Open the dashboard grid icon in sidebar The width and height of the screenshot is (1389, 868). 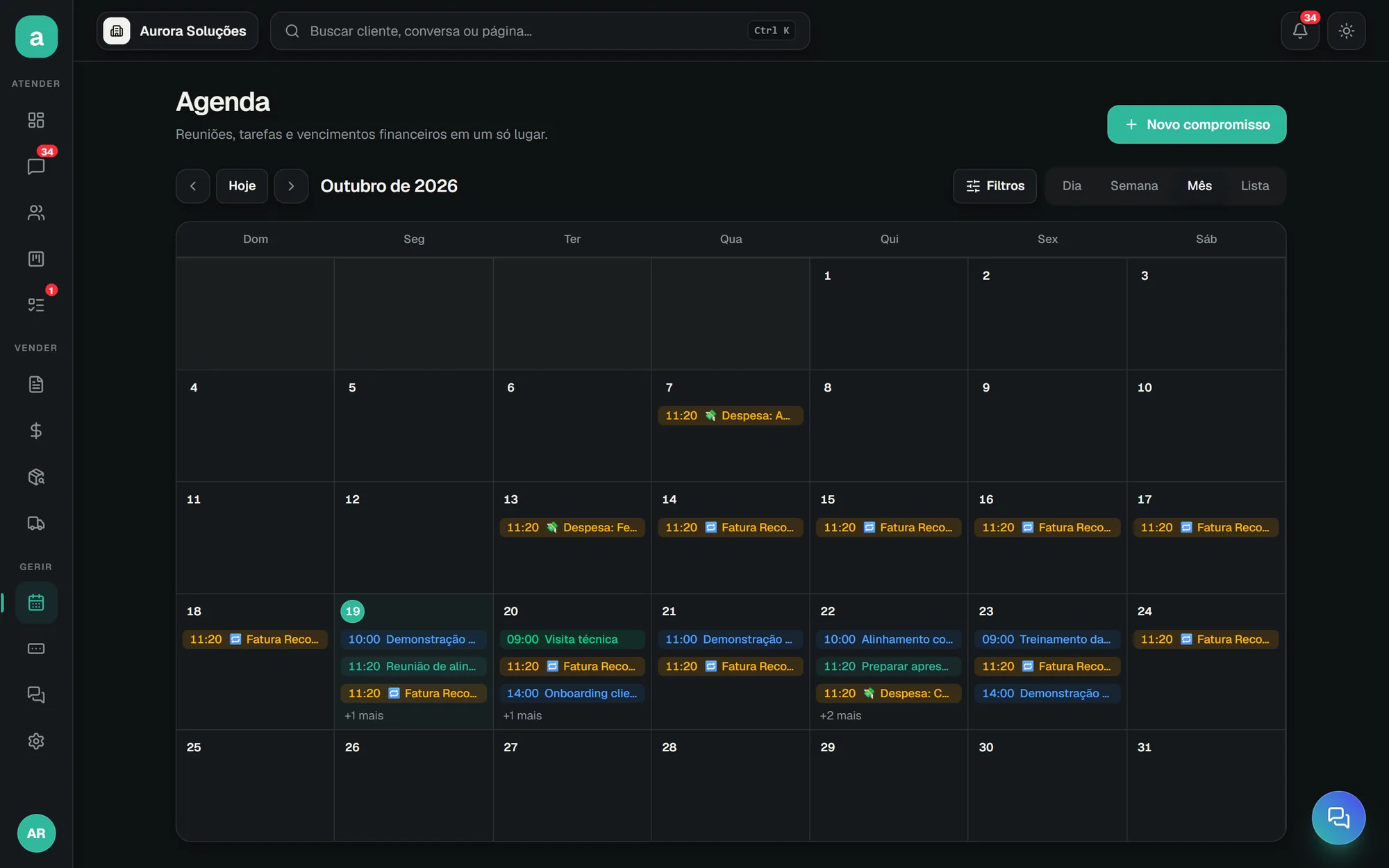(36, 120)
